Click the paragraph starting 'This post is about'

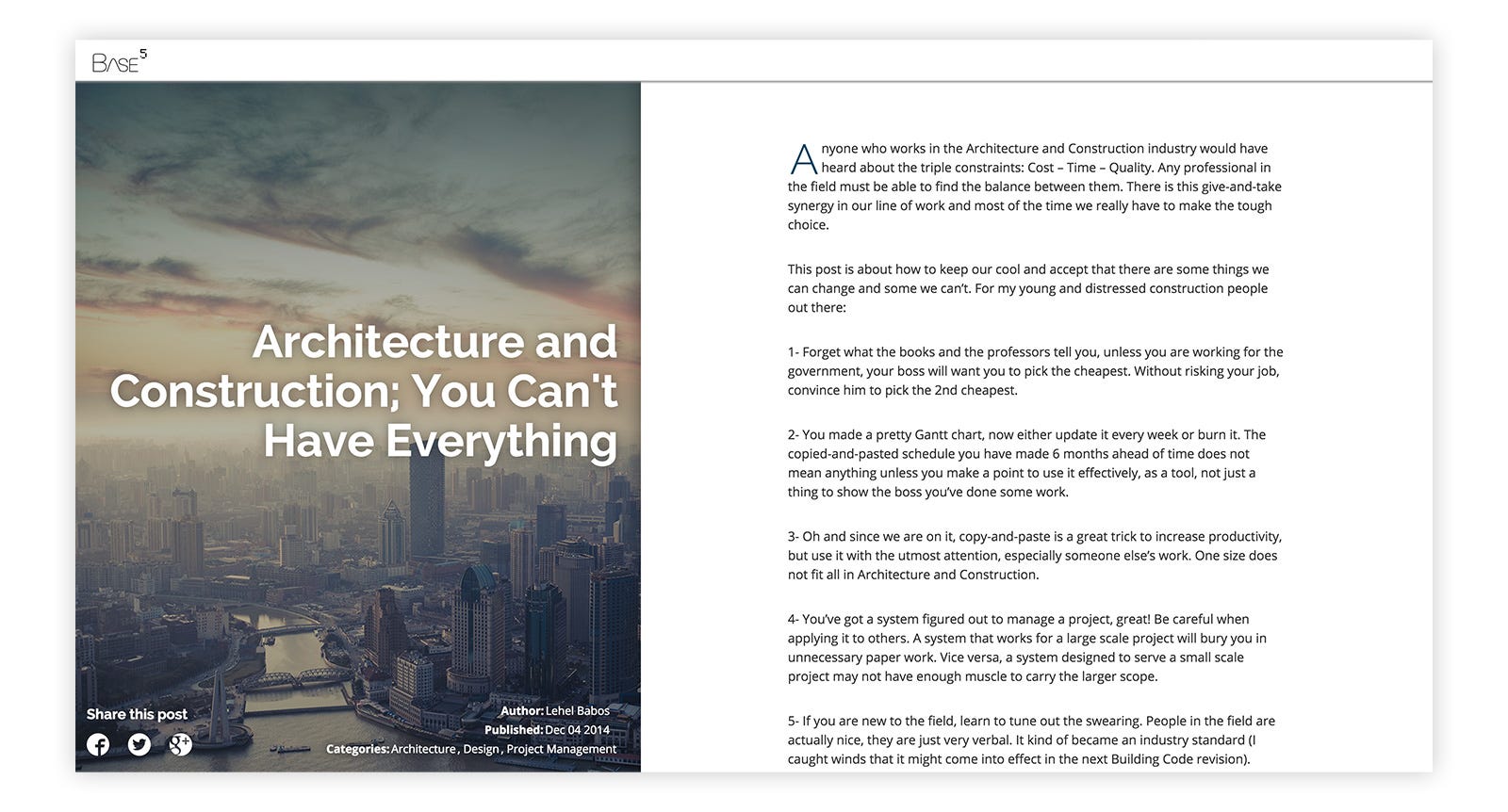tap(1028, 288)
